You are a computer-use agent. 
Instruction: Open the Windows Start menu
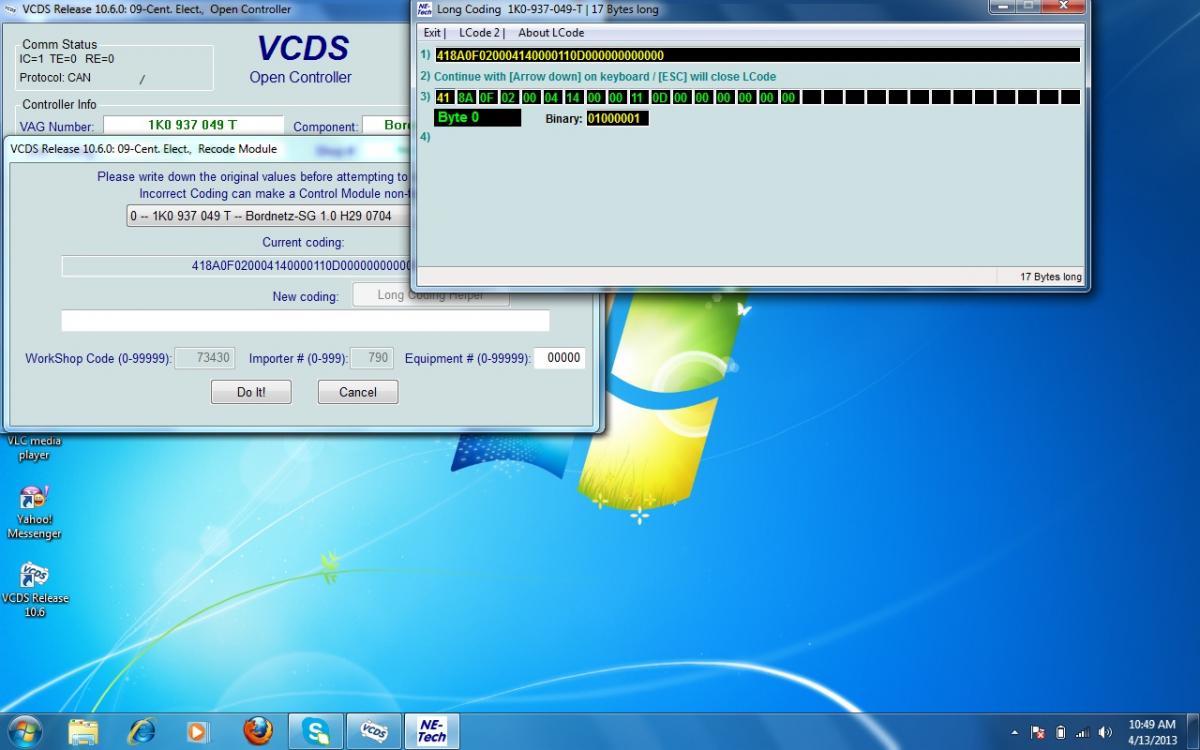pyautogui.click(x=25, y=731)
